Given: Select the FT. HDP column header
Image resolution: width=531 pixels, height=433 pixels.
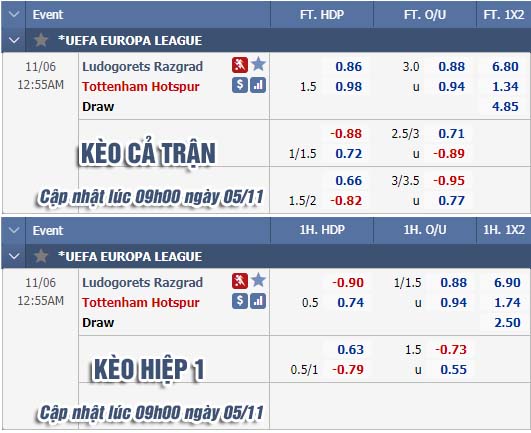Looking at the screenshot, I should (x=322, y=15).
